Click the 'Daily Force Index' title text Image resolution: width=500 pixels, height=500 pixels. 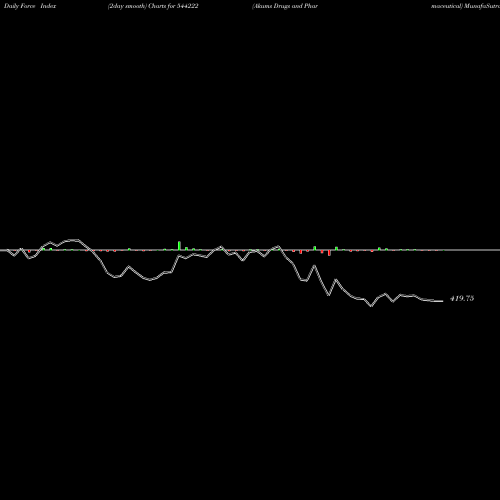pyautogui.click(x=30, y=6)
